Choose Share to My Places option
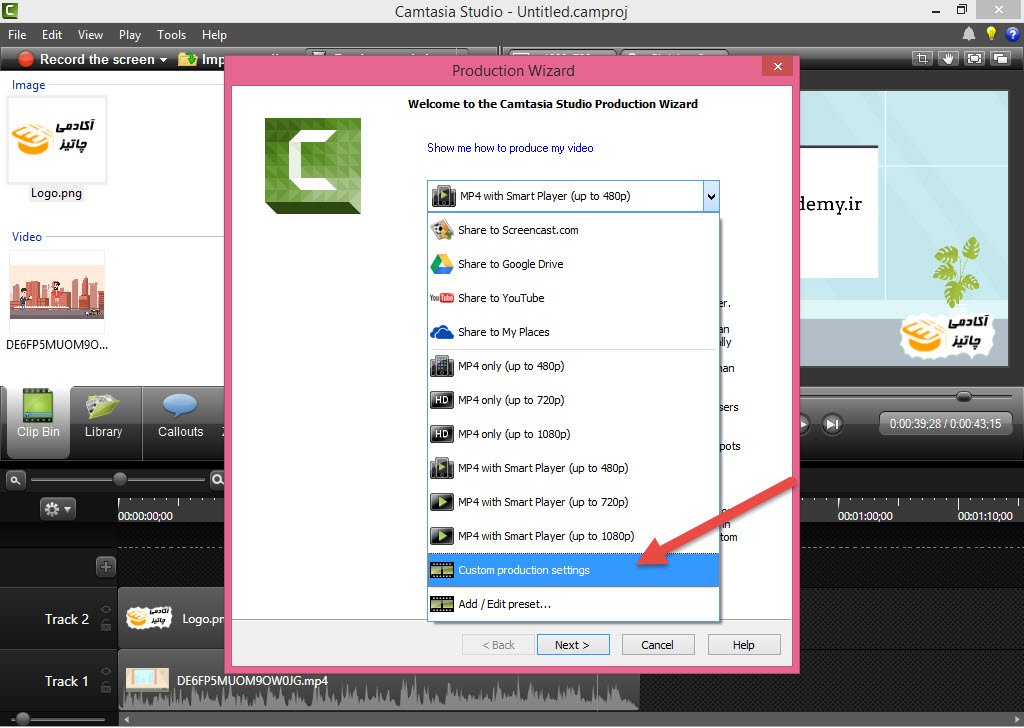This screenshot has height=728, width=1024. tap(573, 332)
